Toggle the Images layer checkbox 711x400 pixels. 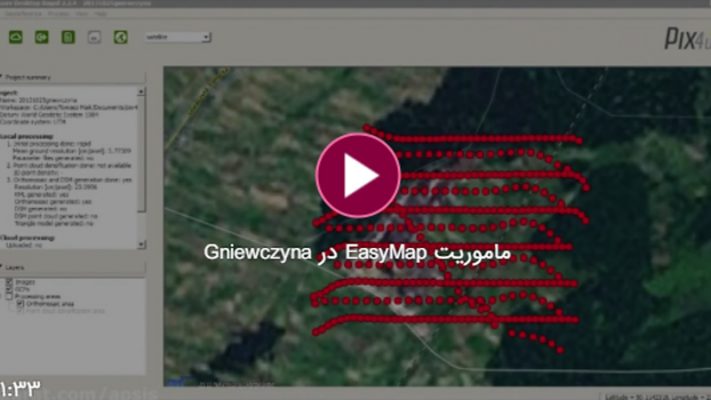pyautogui.click(x=9, y=282)
